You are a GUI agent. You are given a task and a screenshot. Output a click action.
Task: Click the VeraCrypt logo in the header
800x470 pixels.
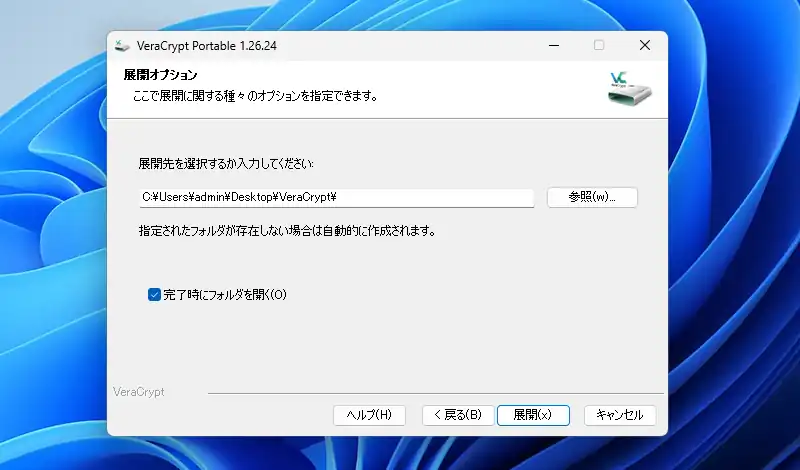click(x=630, y=89)
